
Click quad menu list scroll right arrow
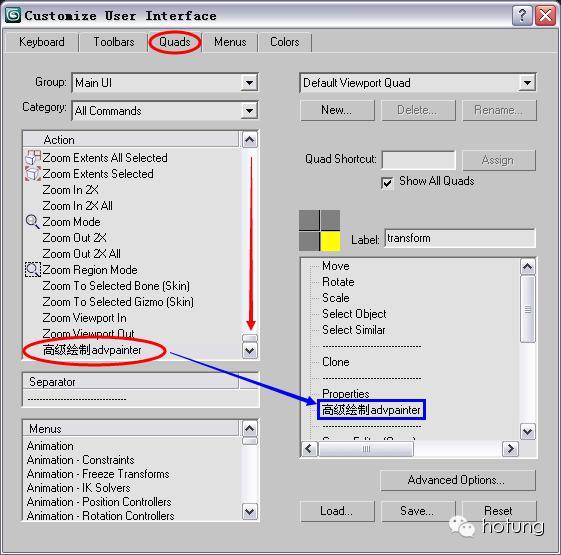510,448
